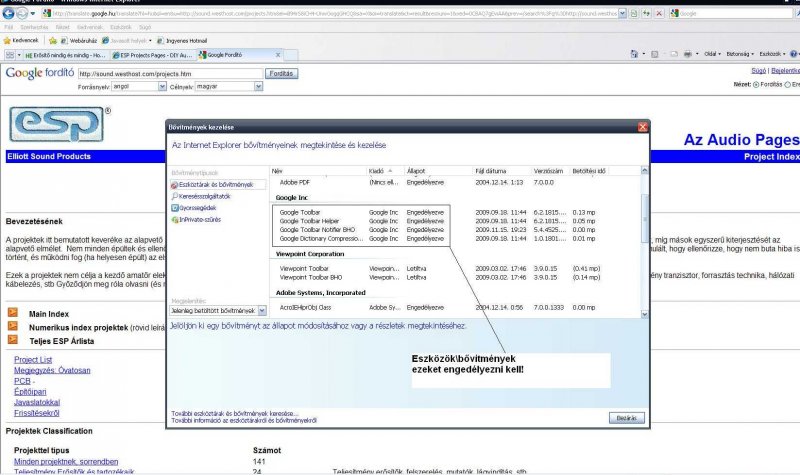800x475 pixels.
Task: Switch to ESP Projects Pages tab
Action: pos(152,55)
